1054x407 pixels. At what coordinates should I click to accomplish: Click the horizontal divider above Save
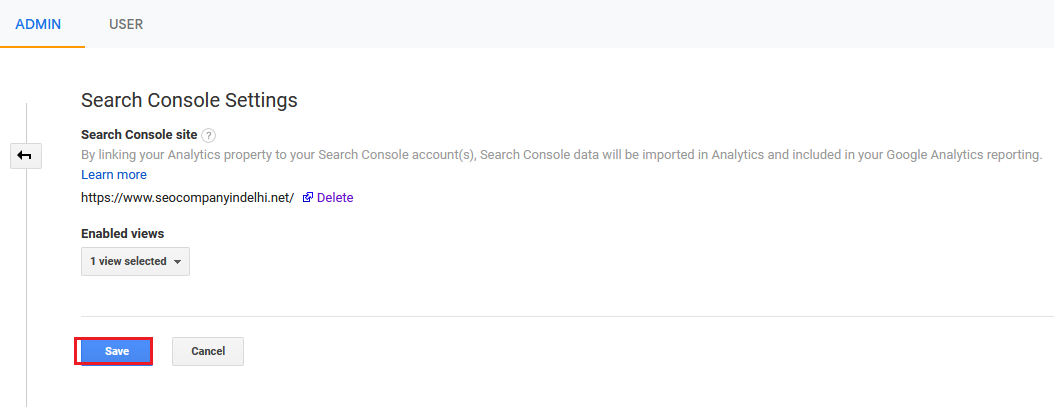tap(560, 316)
